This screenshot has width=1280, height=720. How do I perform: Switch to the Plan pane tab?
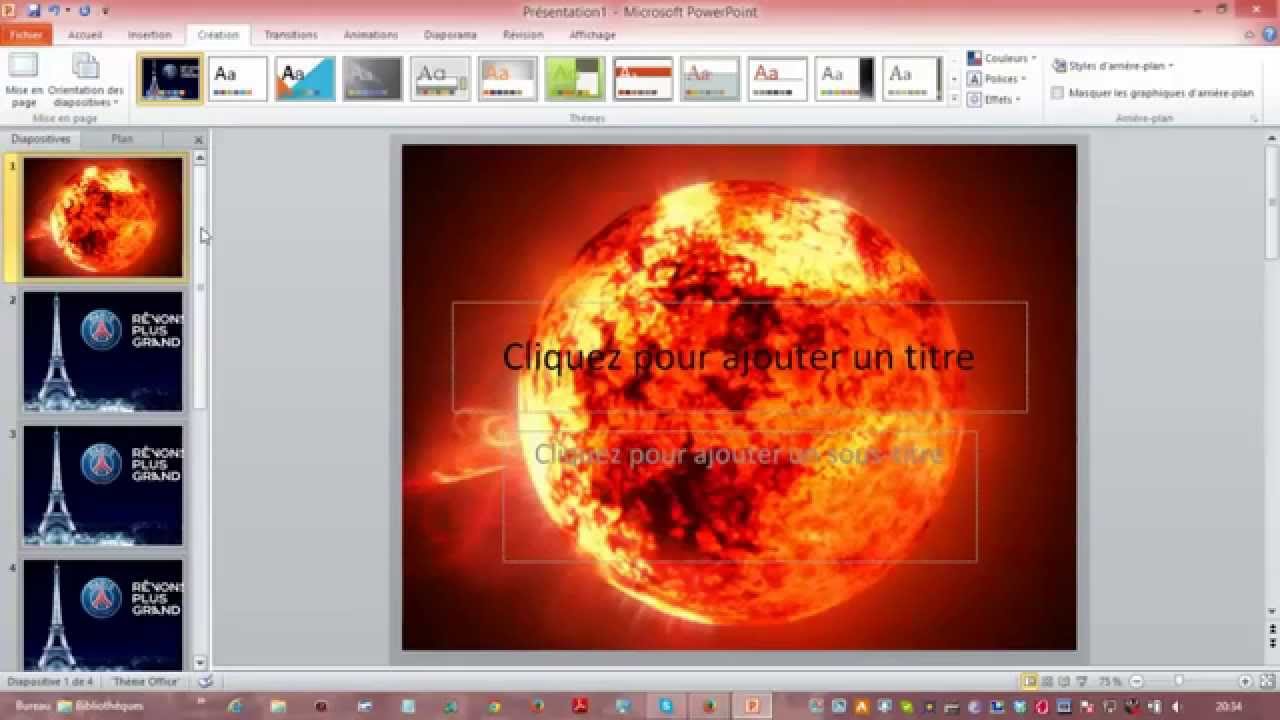pos(122,139)
